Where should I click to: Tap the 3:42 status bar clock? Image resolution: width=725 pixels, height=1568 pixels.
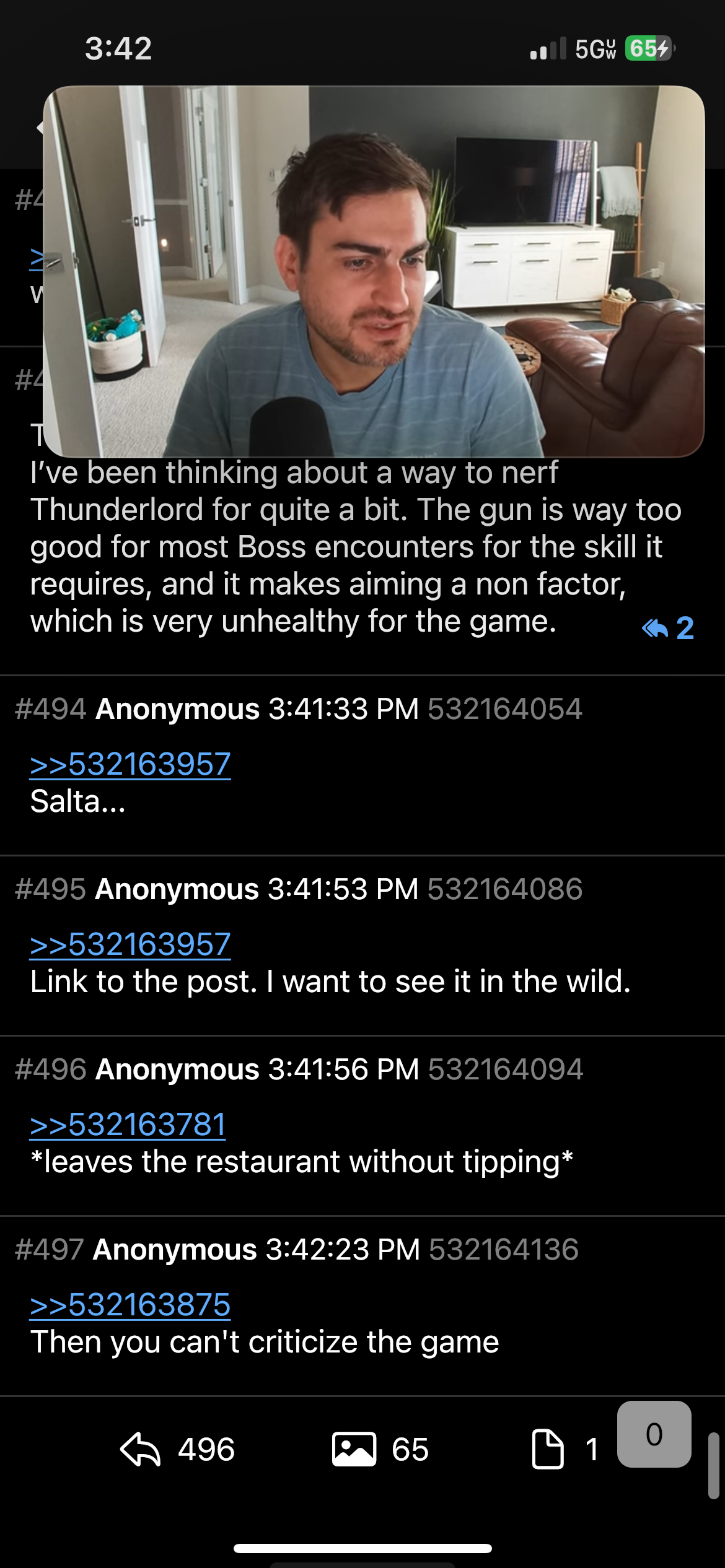(x=118, y=48)
